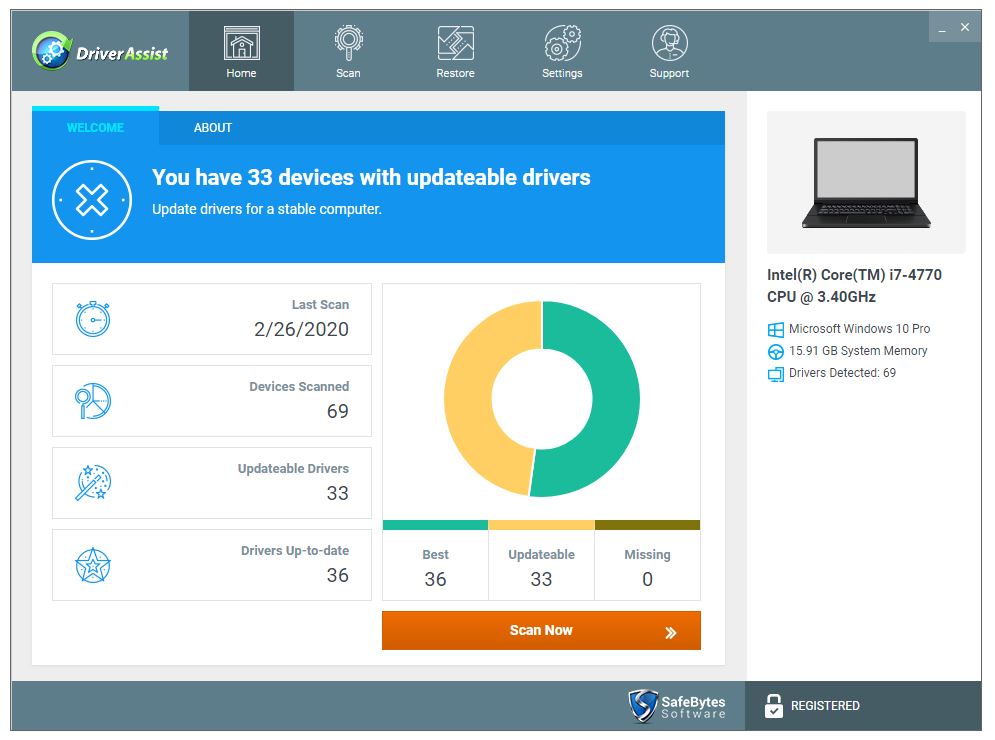Click the Last Scan stopwatch icon
Image resolution: width=995 pixels, height=740 pixels.
[93, 319]
